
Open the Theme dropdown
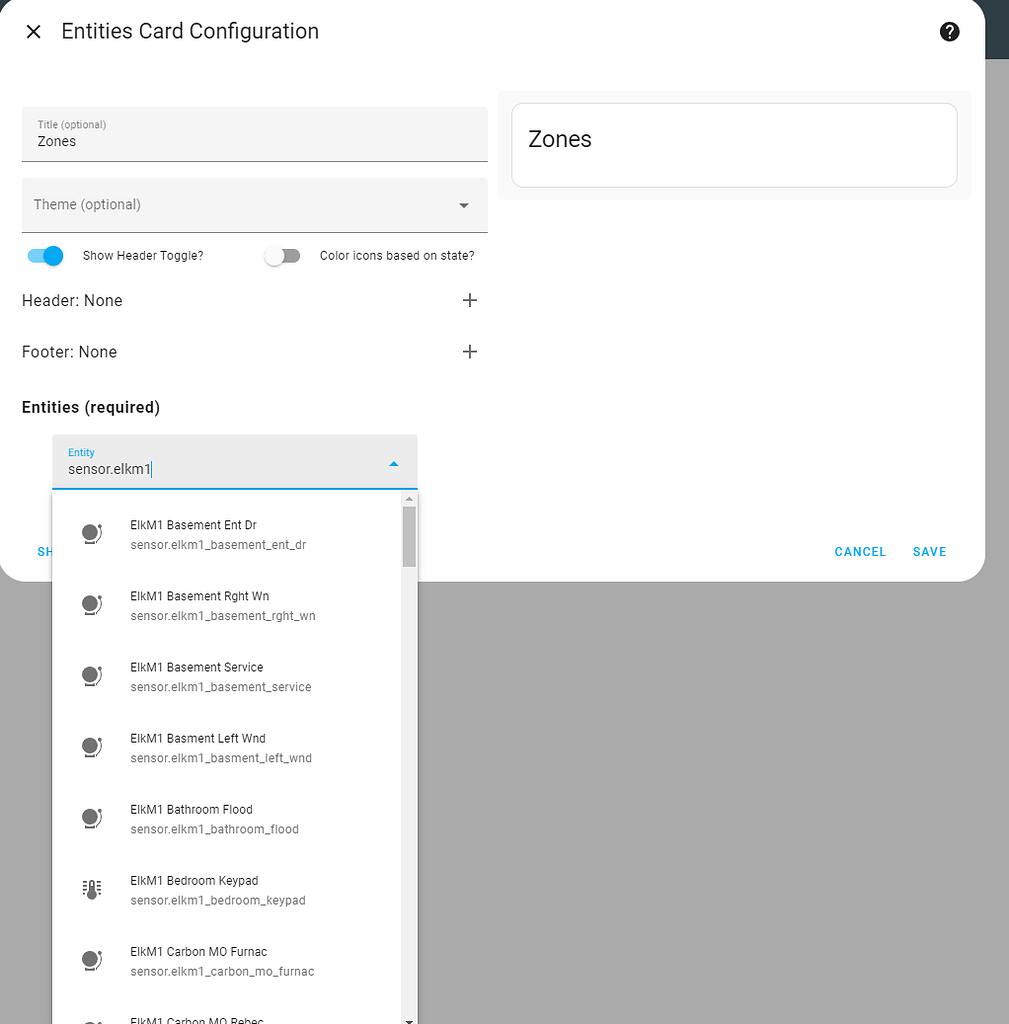coord(254,205)
